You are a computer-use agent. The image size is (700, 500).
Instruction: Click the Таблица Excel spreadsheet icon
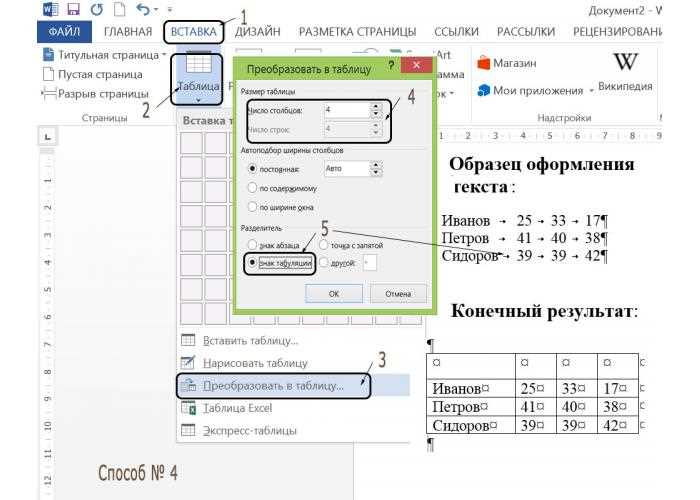click(188, 408)
